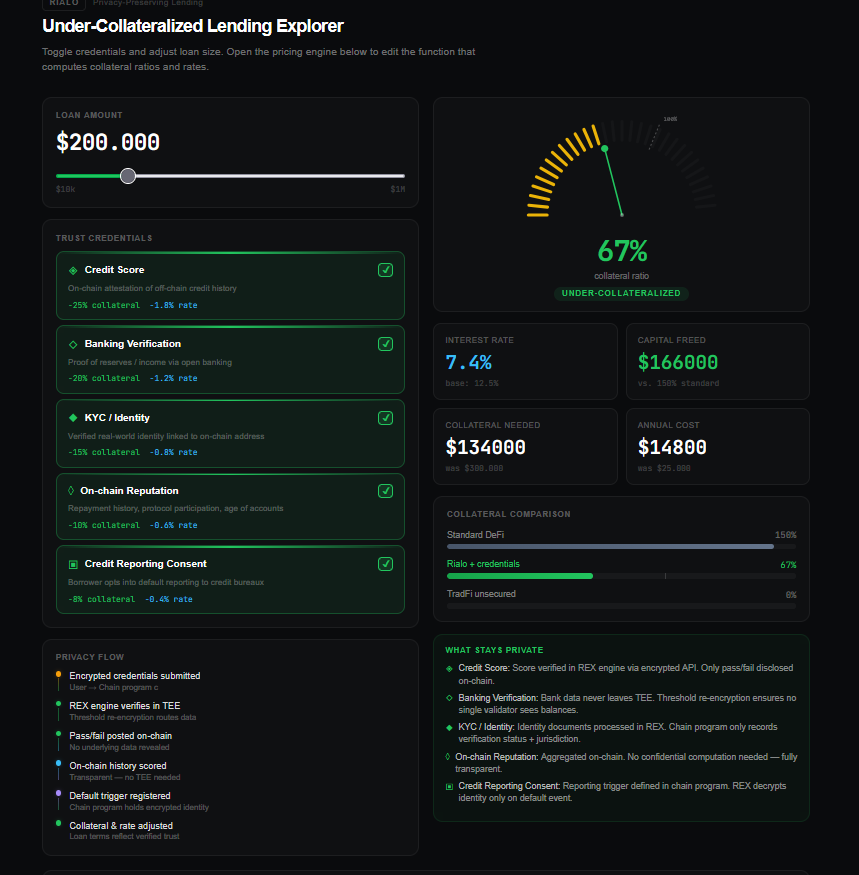Viewport: 859px width, 875px height.
Task: Uncheck the Banking Verification checkbox
Action: click(x=385, y=344)
